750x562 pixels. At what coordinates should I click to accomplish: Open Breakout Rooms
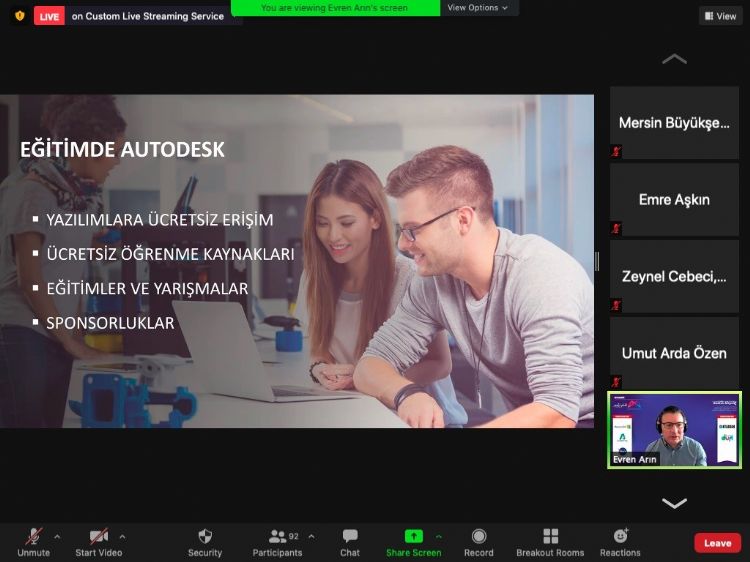(550, 542)
